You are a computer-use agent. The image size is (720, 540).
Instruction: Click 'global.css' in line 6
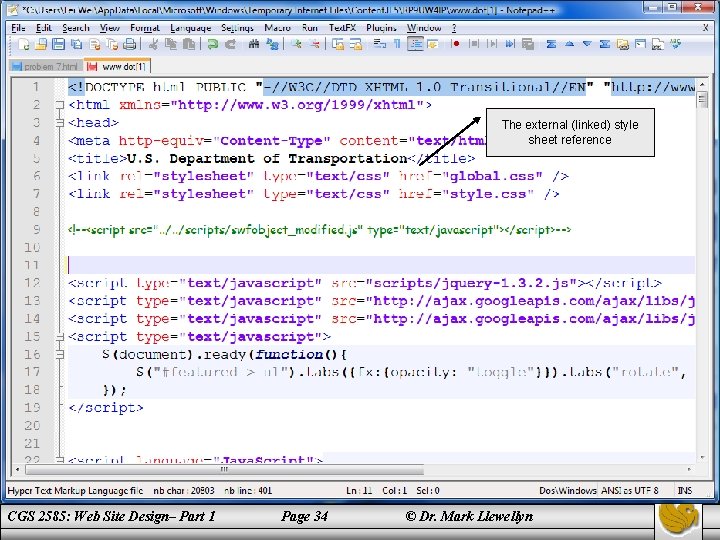[491, 176]
